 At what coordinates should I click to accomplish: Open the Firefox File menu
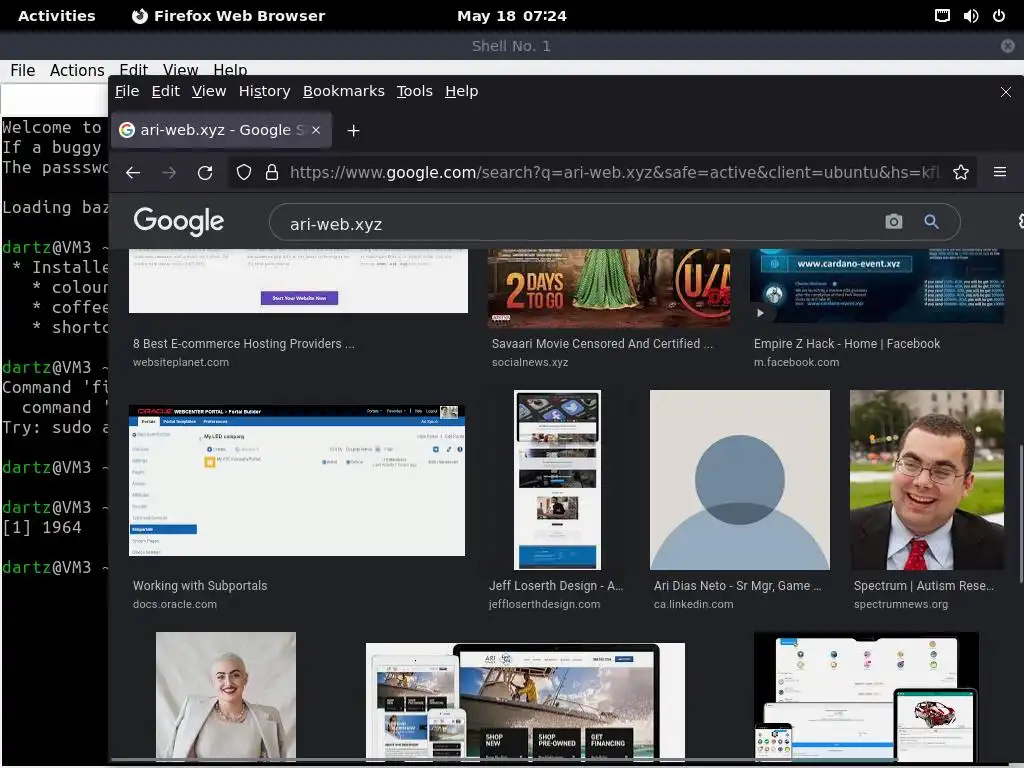click(127, 91)
